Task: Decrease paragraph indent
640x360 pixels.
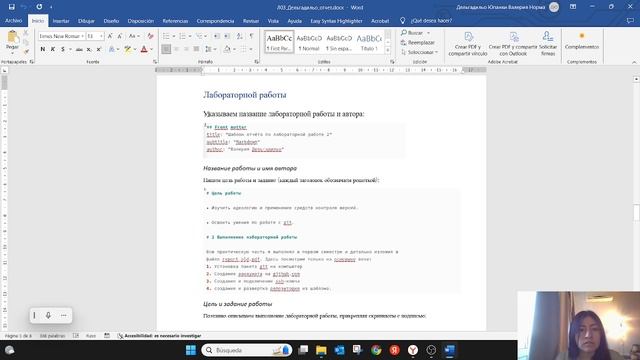Action: [x=216, y=36]
